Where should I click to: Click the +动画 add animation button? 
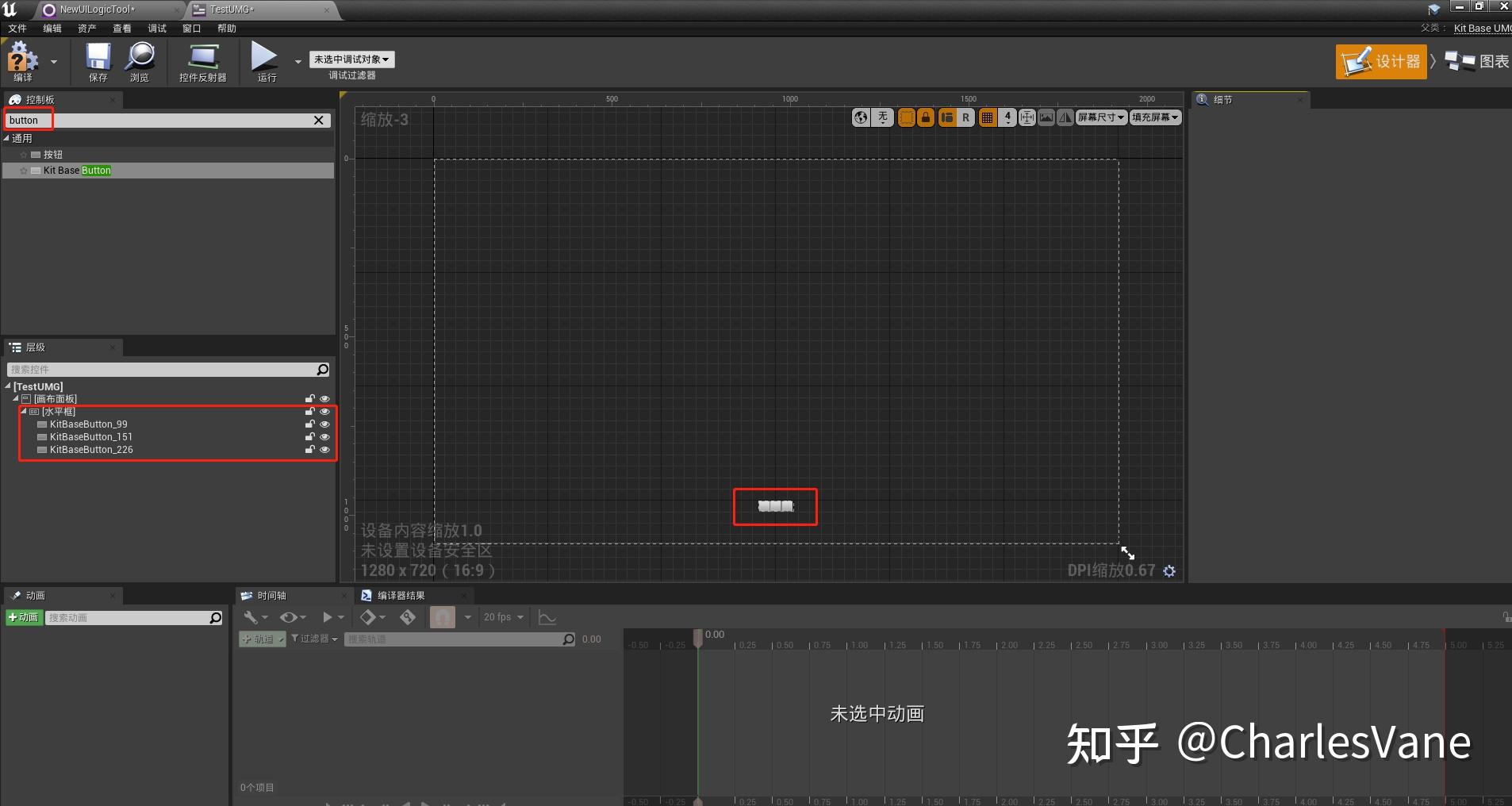pyautogui.click(x=23, y=617)
